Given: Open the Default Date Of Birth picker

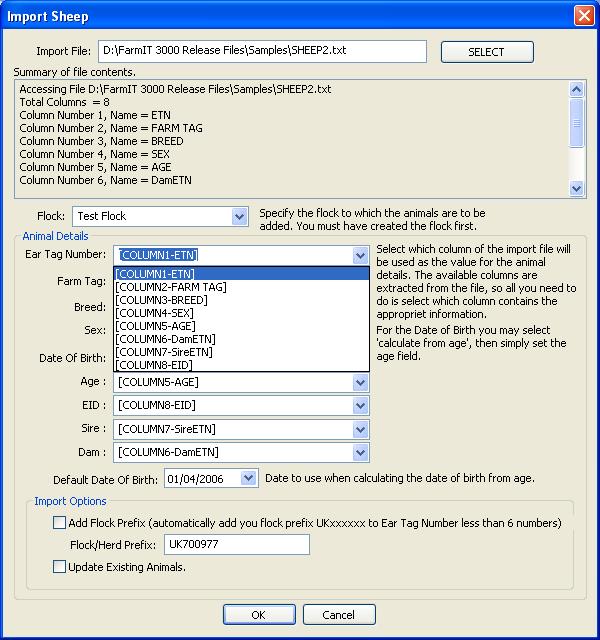Looking at the screenshot, I should click(x=249, y=479).
